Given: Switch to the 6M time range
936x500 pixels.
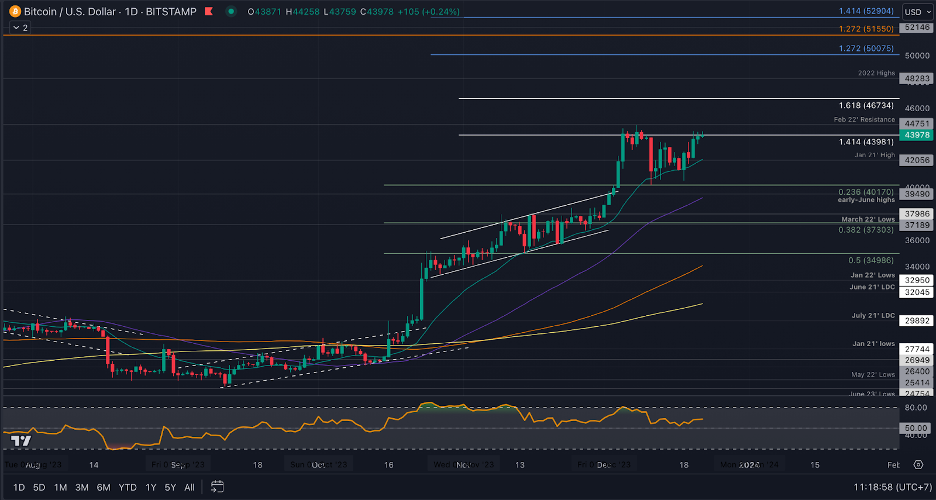Looking at the screenshot, I should coord(103,487).
